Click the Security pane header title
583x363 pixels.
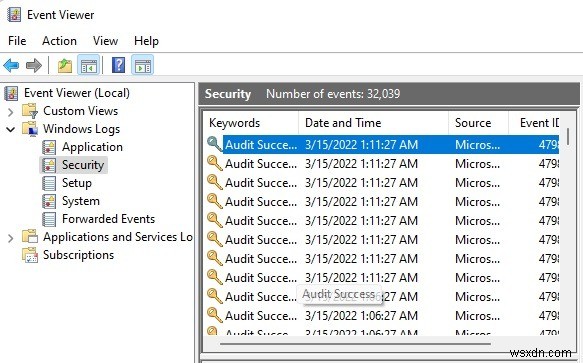pos(228,94)
